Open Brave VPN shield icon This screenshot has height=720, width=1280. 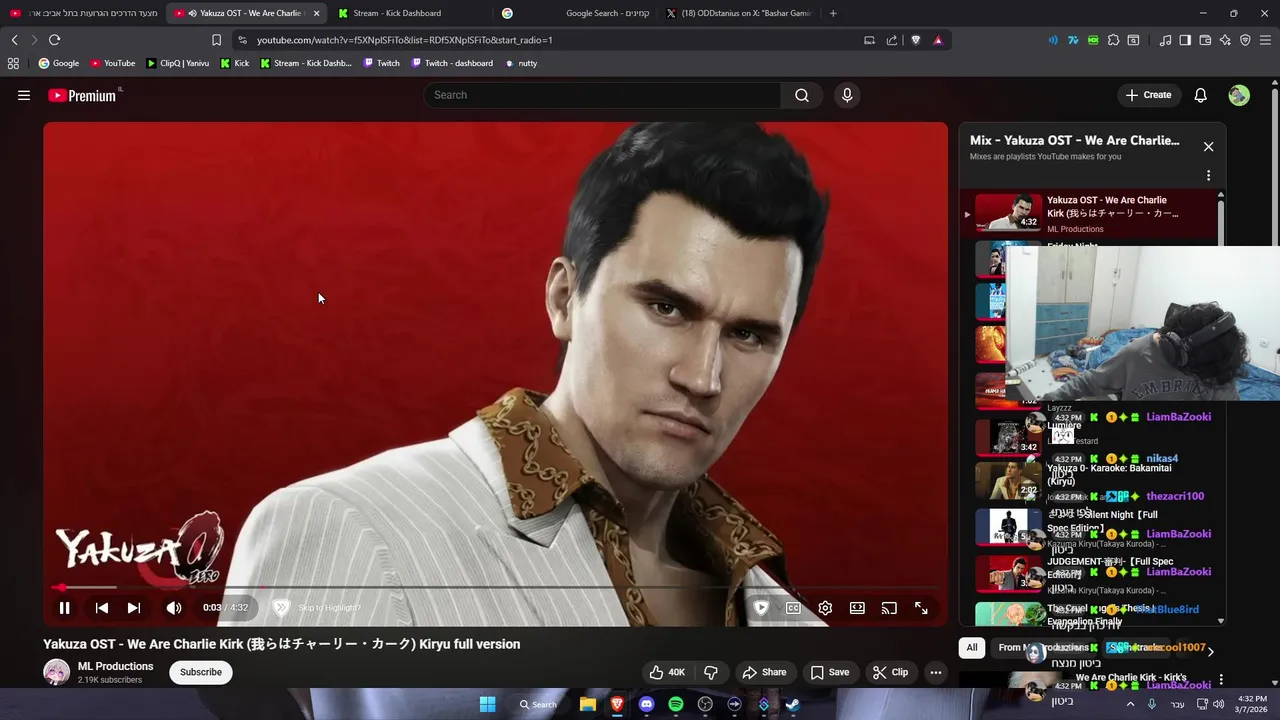pos(1245,40)
